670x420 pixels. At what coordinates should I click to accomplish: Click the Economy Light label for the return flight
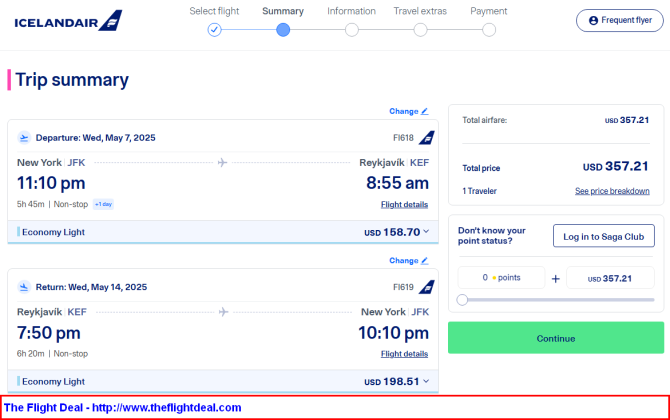pyautogui.click(x=53, y=382)
